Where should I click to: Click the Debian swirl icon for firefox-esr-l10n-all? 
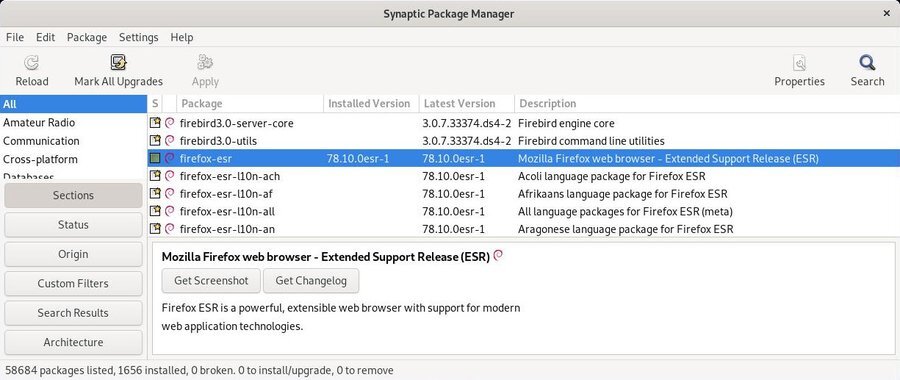(169, 211)
